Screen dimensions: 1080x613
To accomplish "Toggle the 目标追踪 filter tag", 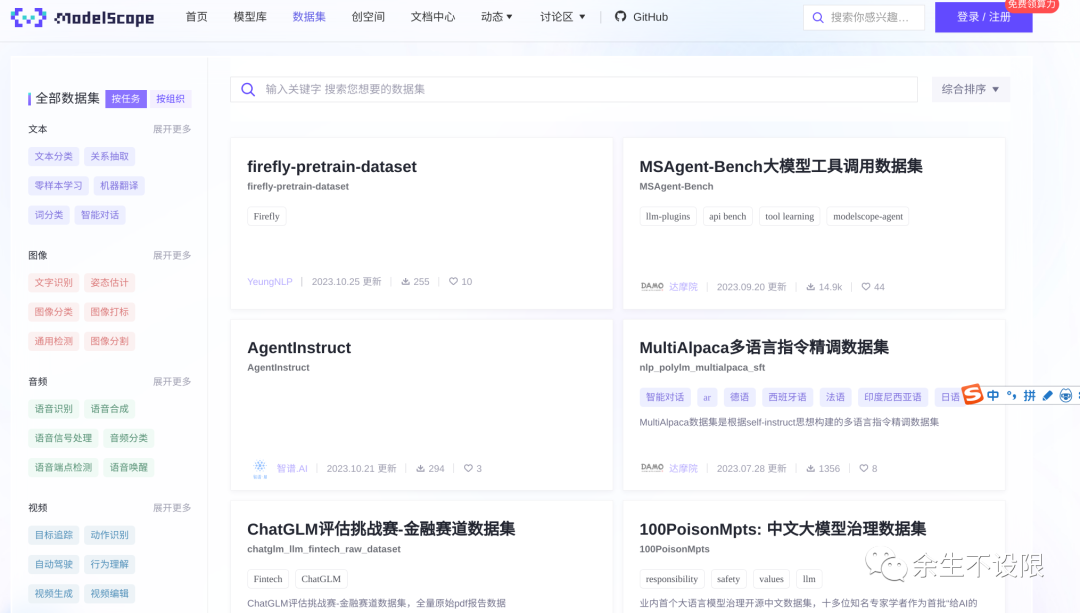I will point(54,534).
